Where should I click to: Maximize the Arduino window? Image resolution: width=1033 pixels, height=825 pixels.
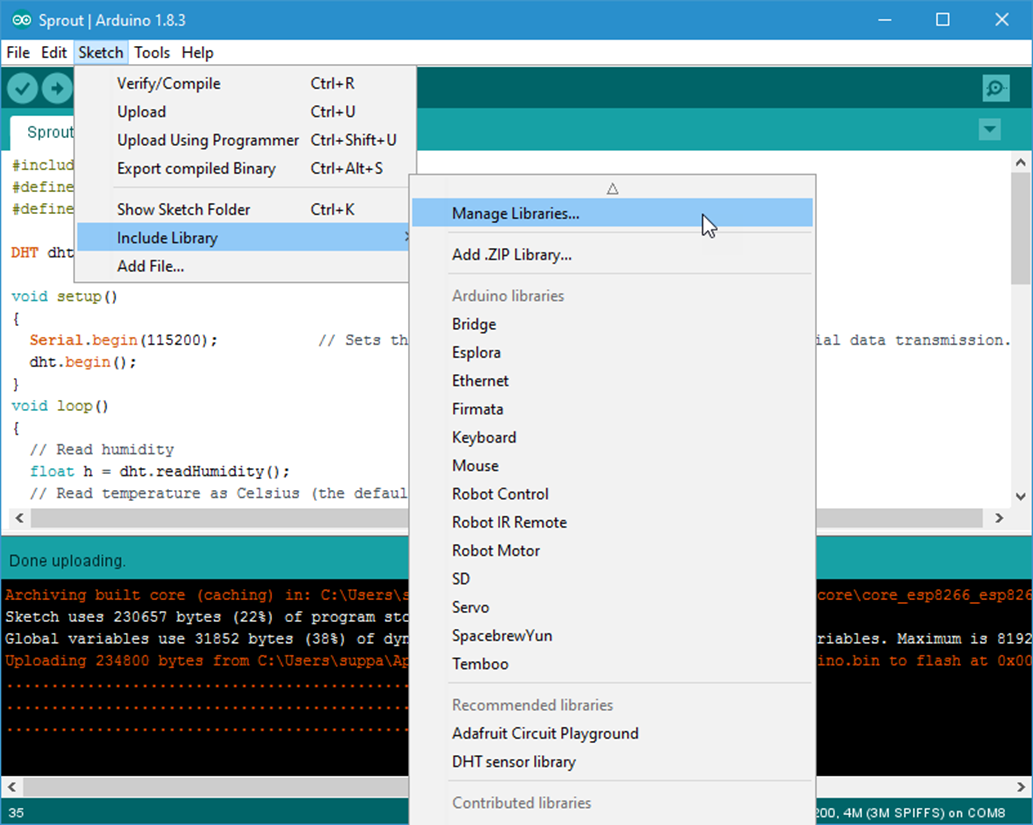(x=943, y=20)
